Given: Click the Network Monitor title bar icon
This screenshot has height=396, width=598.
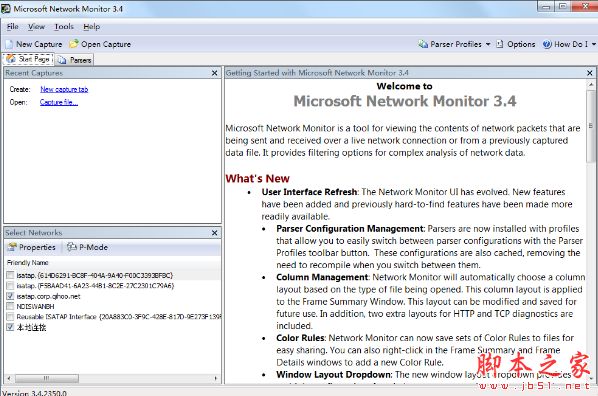Looking at the screenshot, I should pos(6,8).
